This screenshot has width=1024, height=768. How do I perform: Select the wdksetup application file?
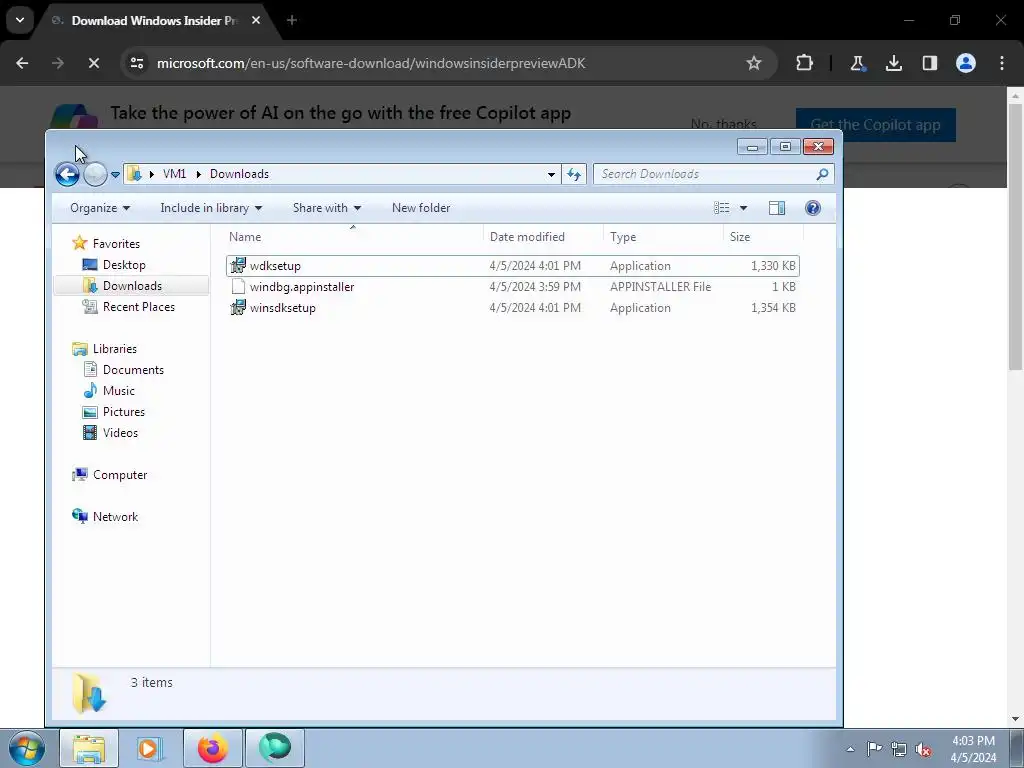(x=513, y=266)
